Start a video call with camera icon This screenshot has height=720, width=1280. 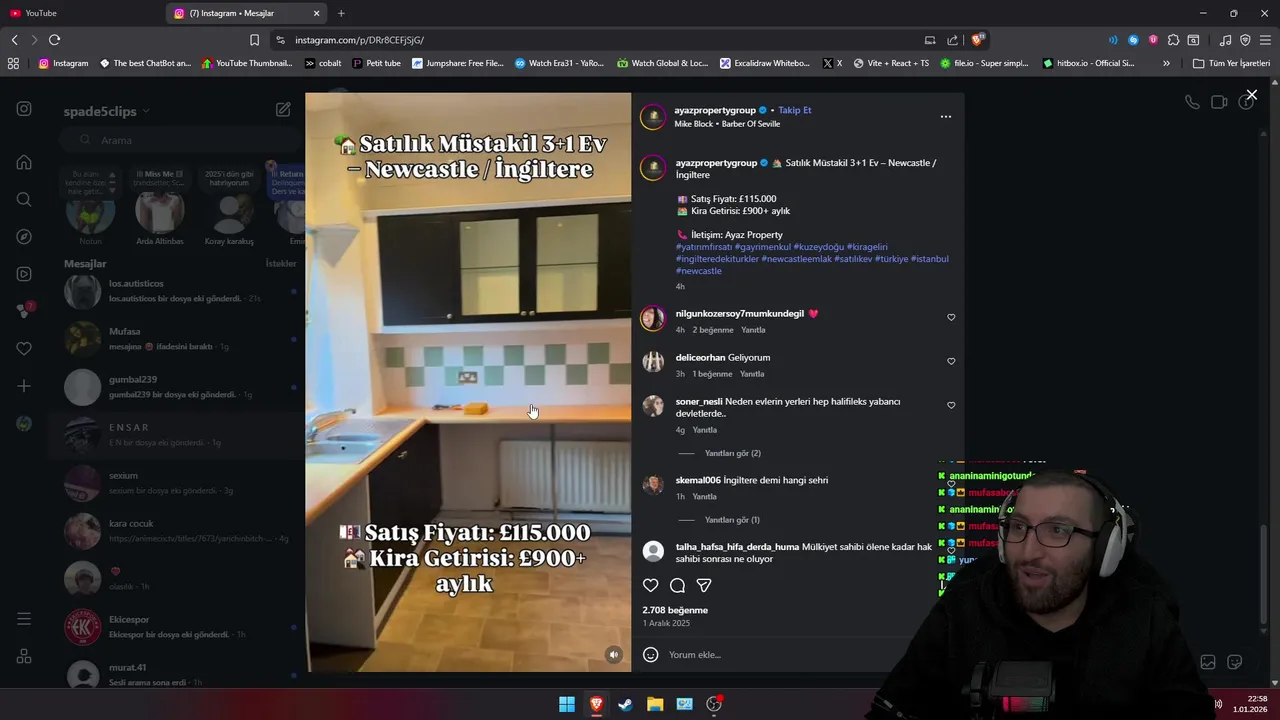click(1219, 102)
